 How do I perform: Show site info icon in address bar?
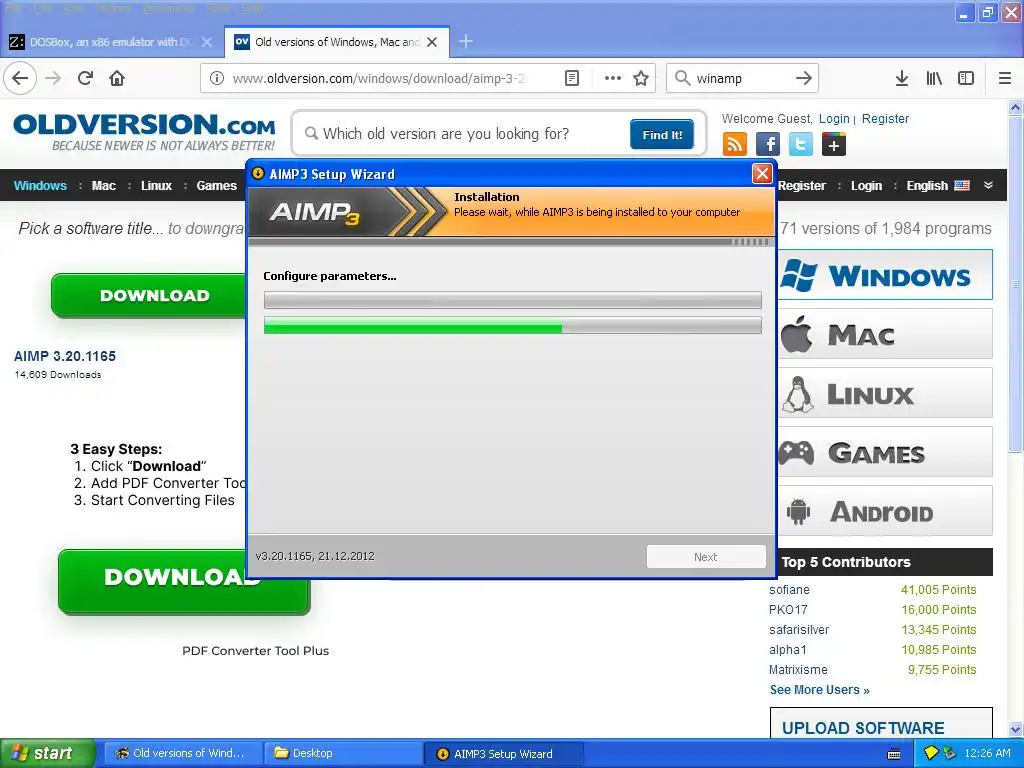coord(217,78)
